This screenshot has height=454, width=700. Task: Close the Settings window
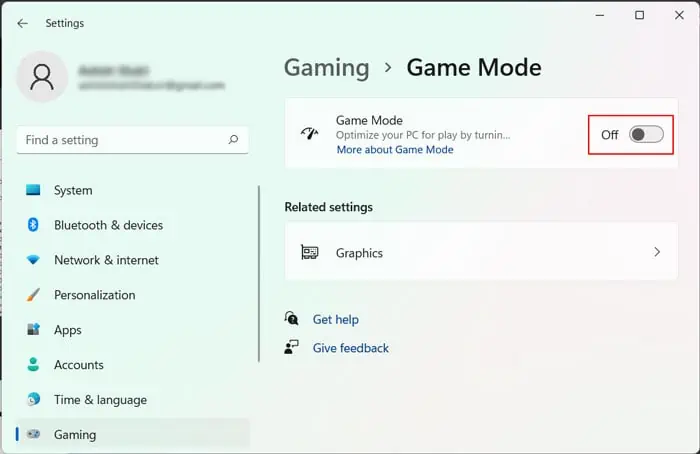tap(679, 15)
